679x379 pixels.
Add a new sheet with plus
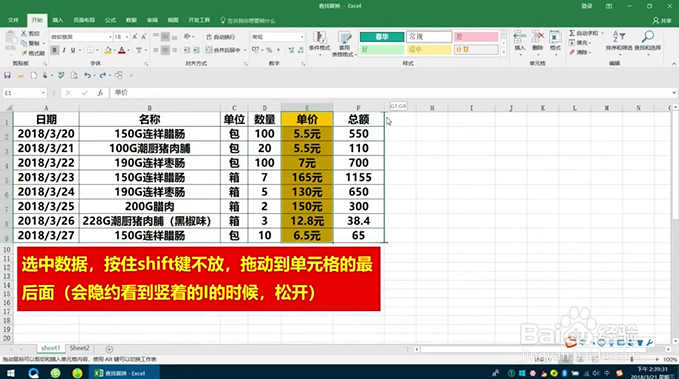pyautogui.click(x=109, y=349)
